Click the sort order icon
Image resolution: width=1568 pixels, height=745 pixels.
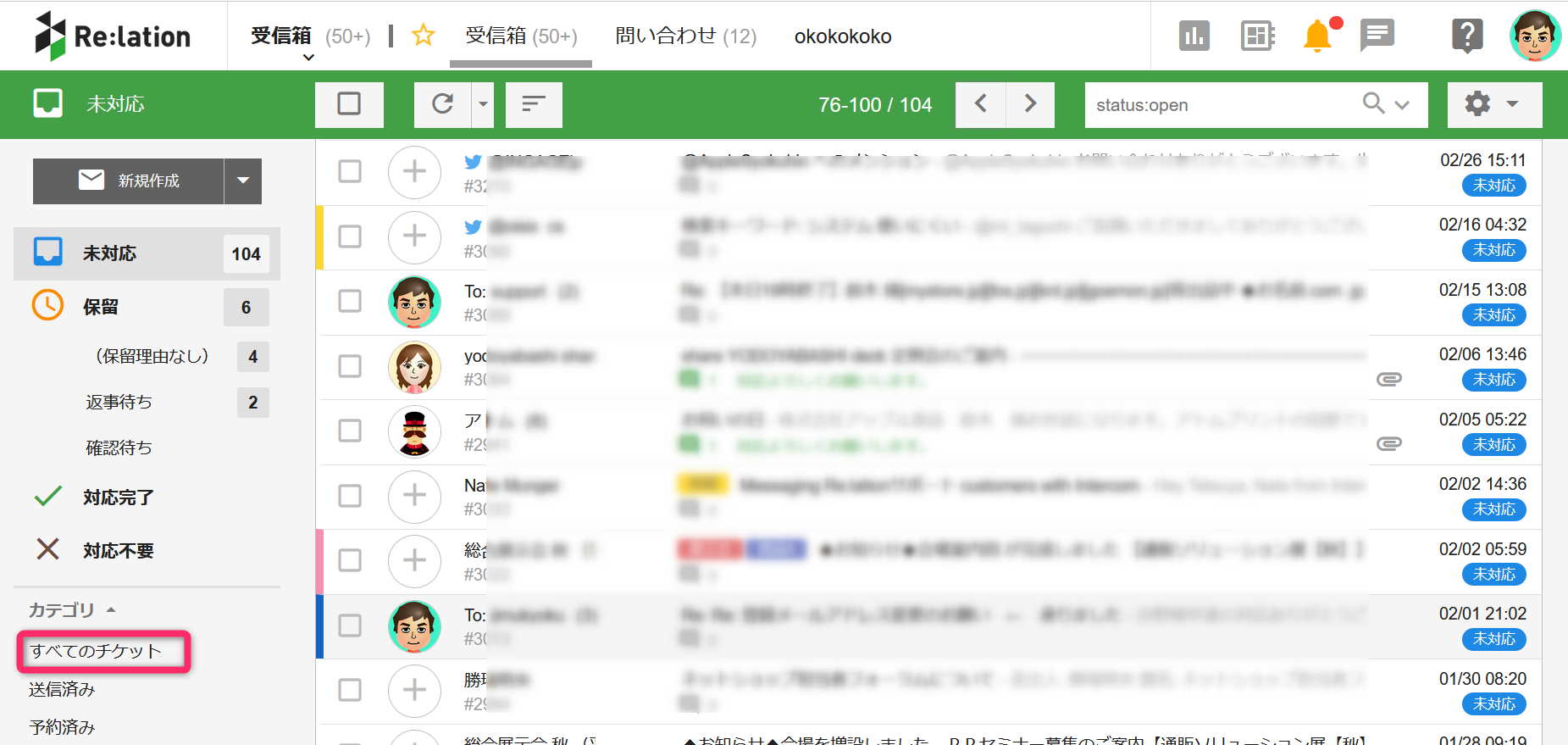534,104
